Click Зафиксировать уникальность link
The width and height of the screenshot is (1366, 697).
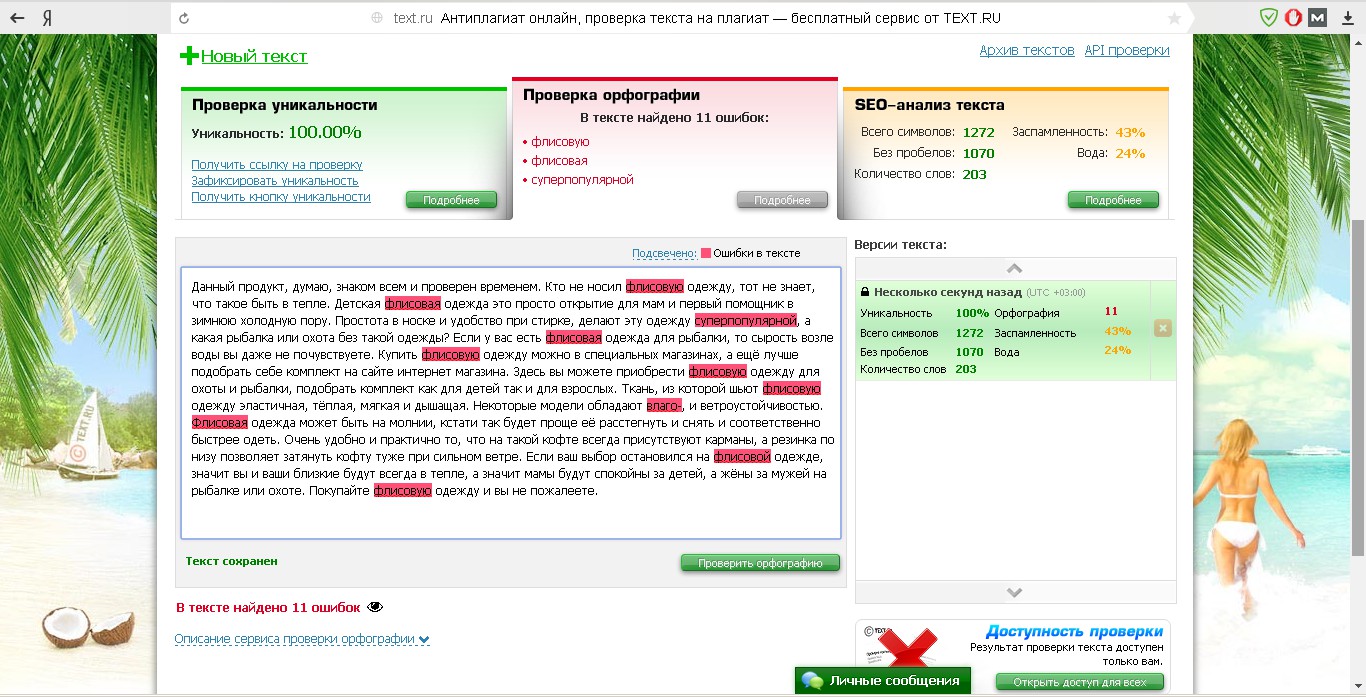[275, 181]
